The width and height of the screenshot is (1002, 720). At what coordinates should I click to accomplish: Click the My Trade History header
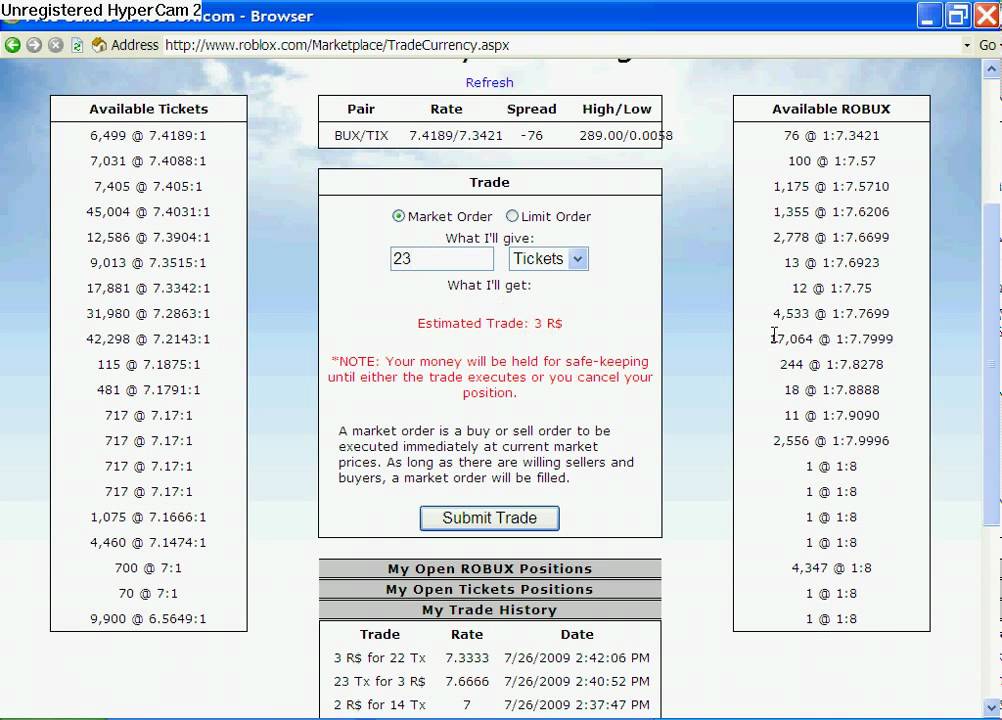click(489, 610)
